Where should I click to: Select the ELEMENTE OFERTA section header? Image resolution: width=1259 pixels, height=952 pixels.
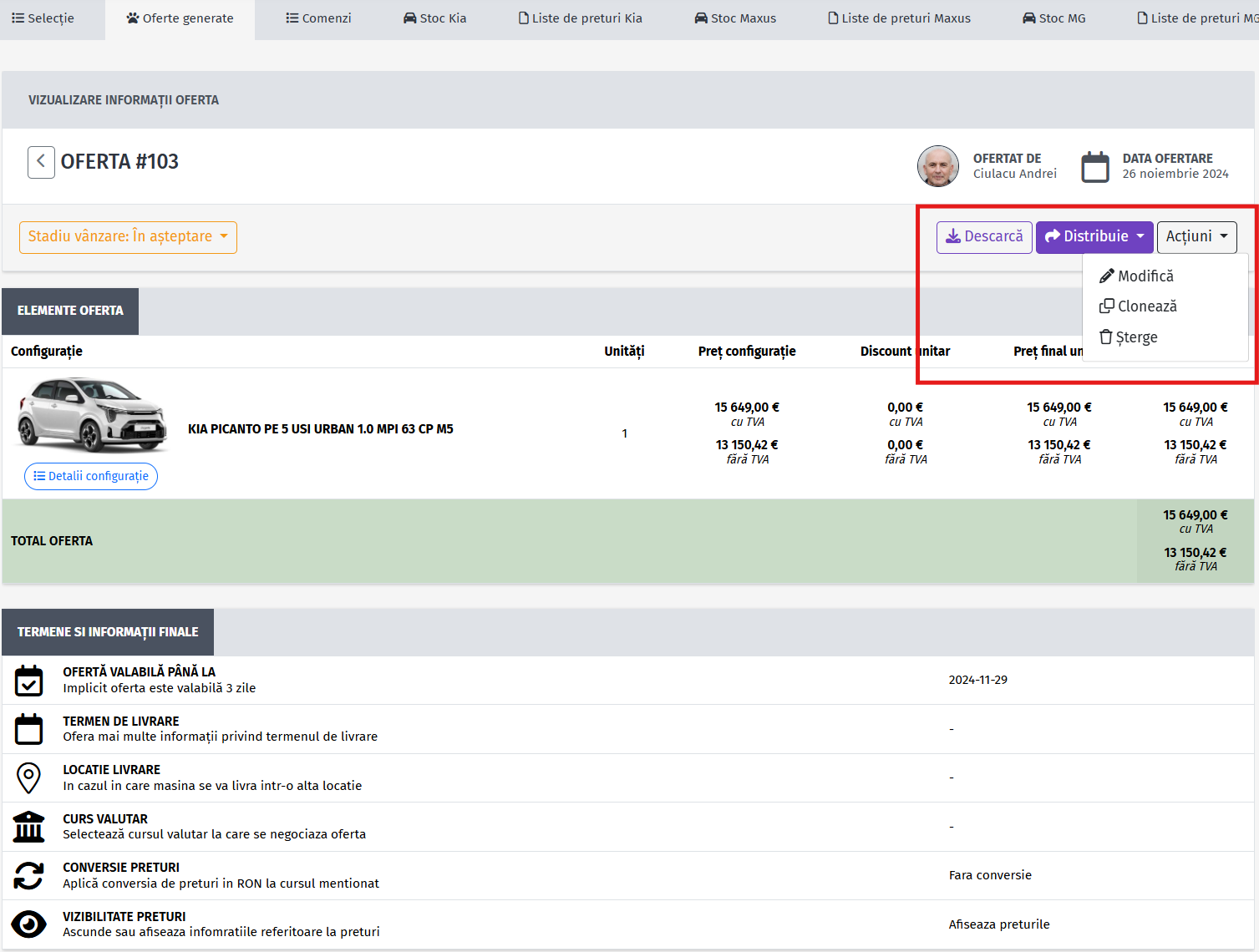pos(70,311)
